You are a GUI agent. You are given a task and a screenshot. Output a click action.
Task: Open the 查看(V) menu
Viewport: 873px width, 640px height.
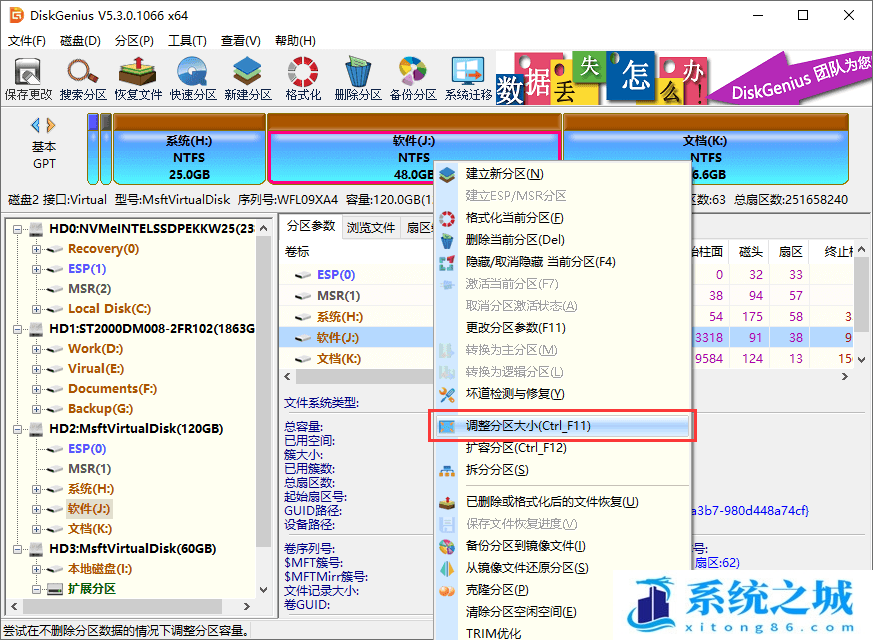tap(241, 41)
